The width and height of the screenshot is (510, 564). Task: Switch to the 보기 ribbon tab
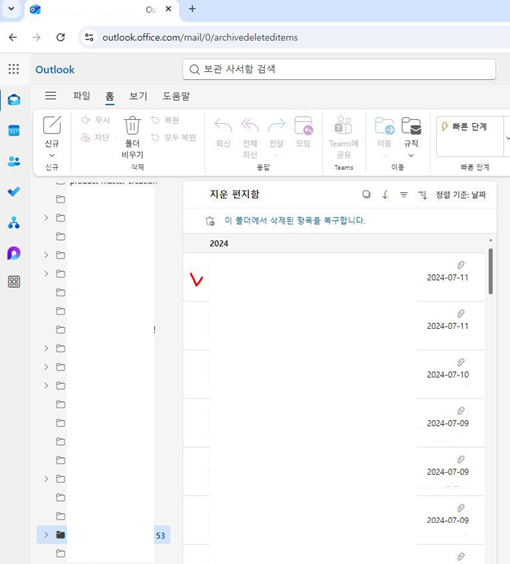pos(138,96)
